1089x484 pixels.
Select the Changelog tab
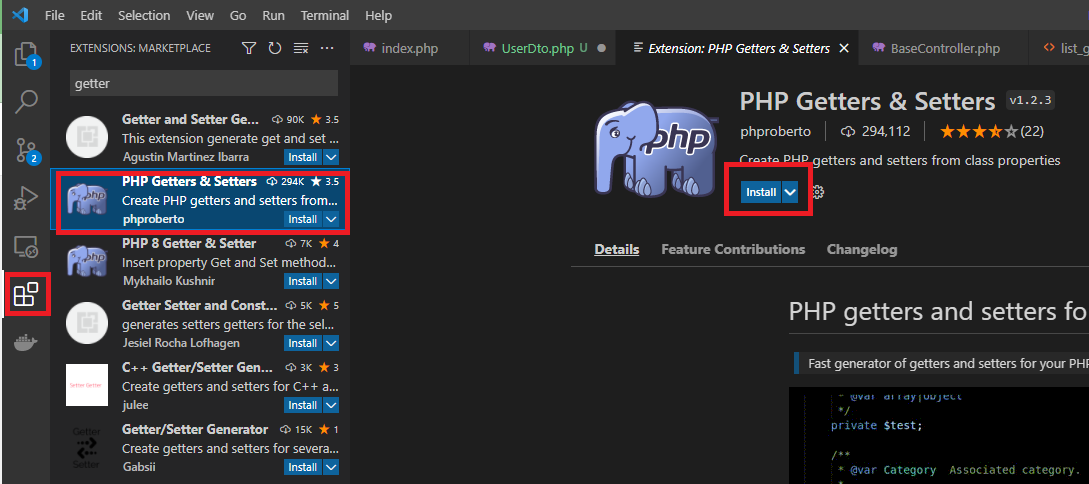862,249
